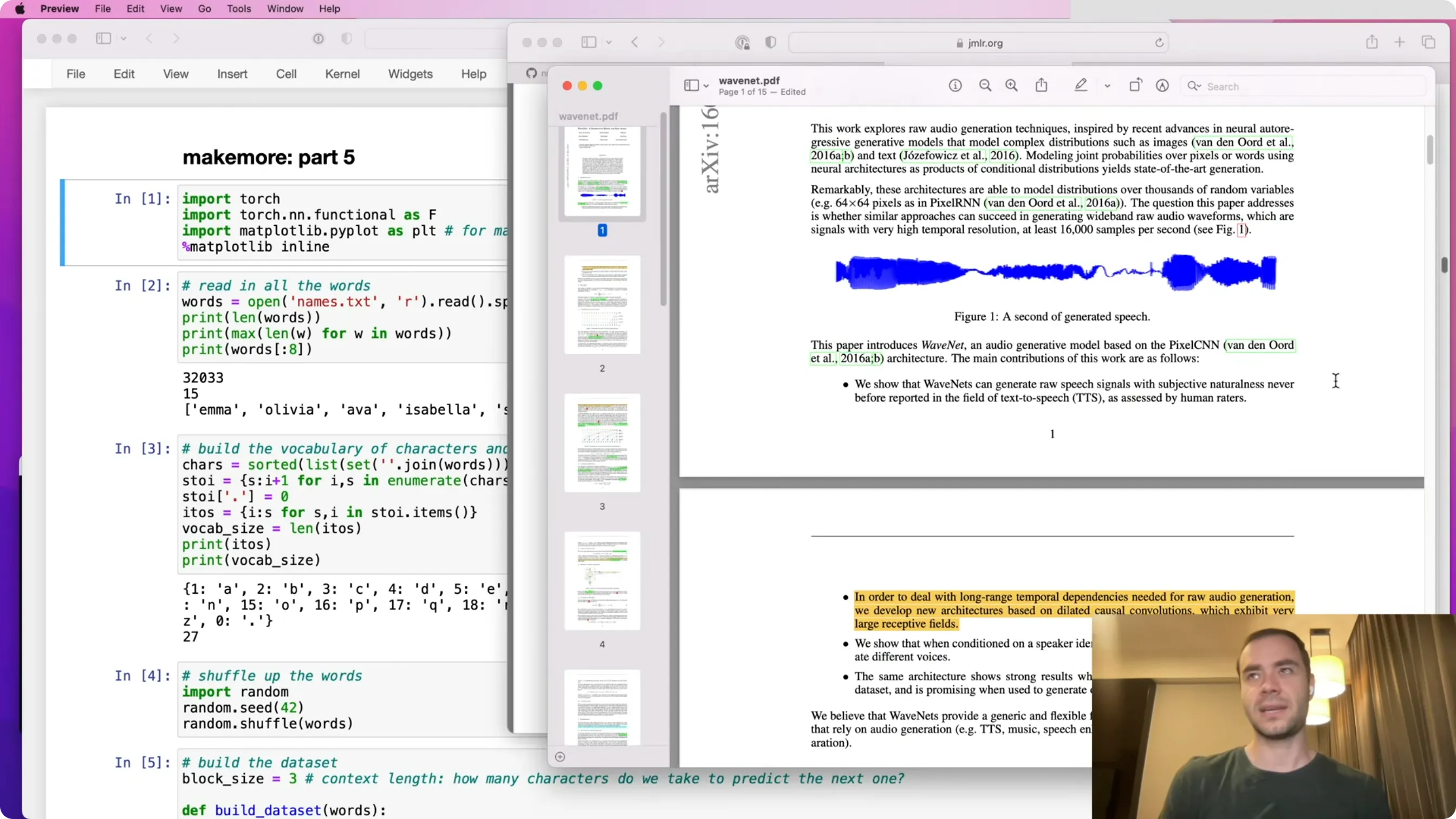This screenshot has height=819, width=1456.
Task: Toggle the sidebar in the notebook browser window
Action: (x=103, y=38)
